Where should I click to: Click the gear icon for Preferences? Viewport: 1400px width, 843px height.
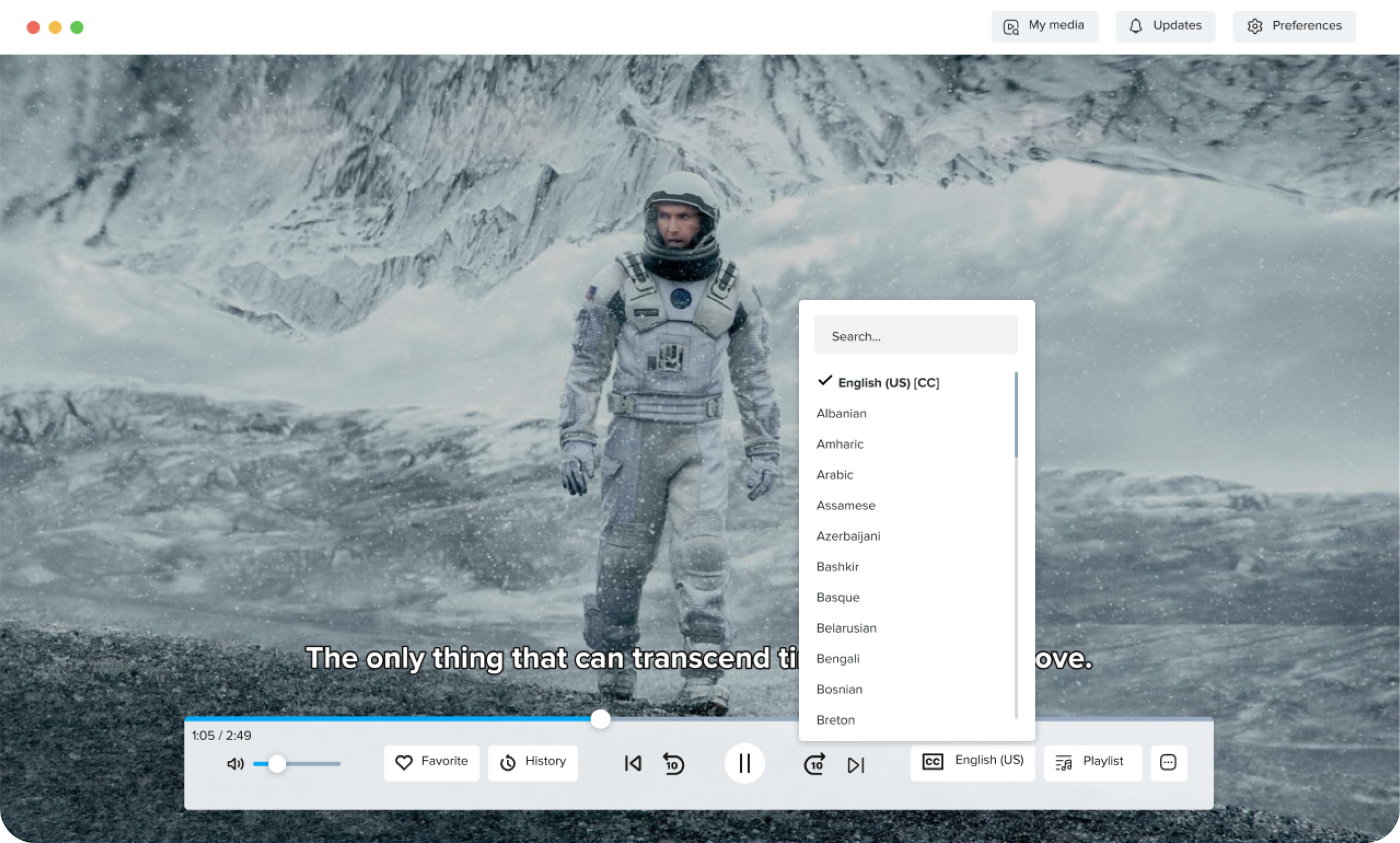pyautogui.click(x=1255, y=27)
